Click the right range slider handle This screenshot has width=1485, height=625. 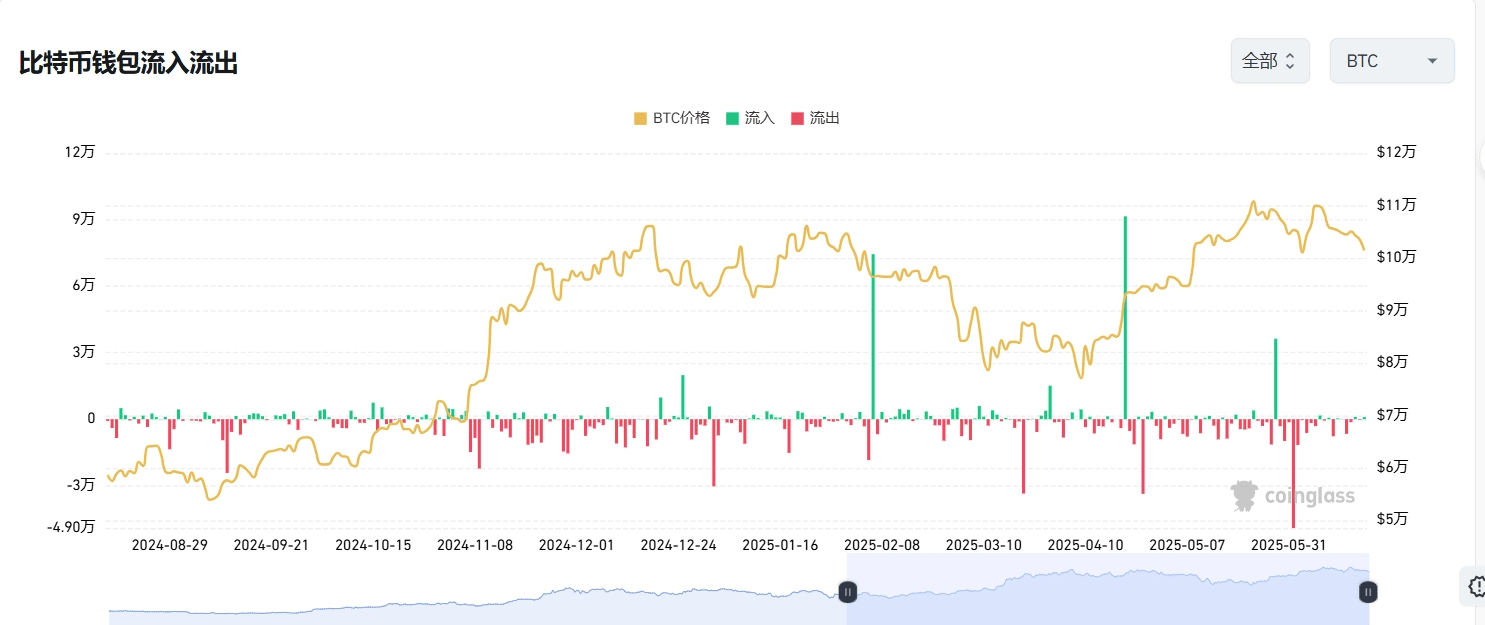click(x=1367, y=592)
